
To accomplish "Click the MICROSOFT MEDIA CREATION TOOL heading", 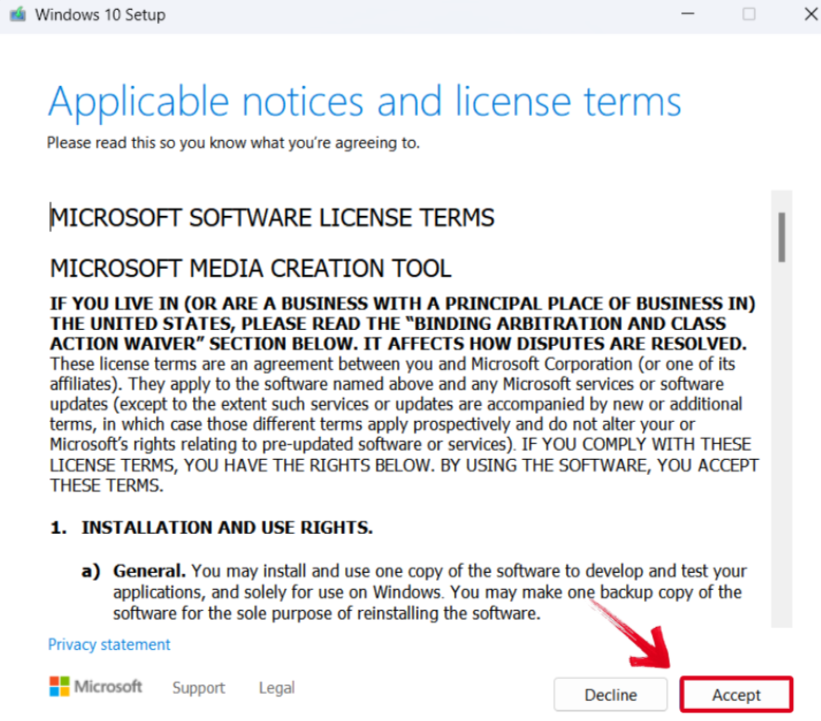I will (x=250, y=268).
